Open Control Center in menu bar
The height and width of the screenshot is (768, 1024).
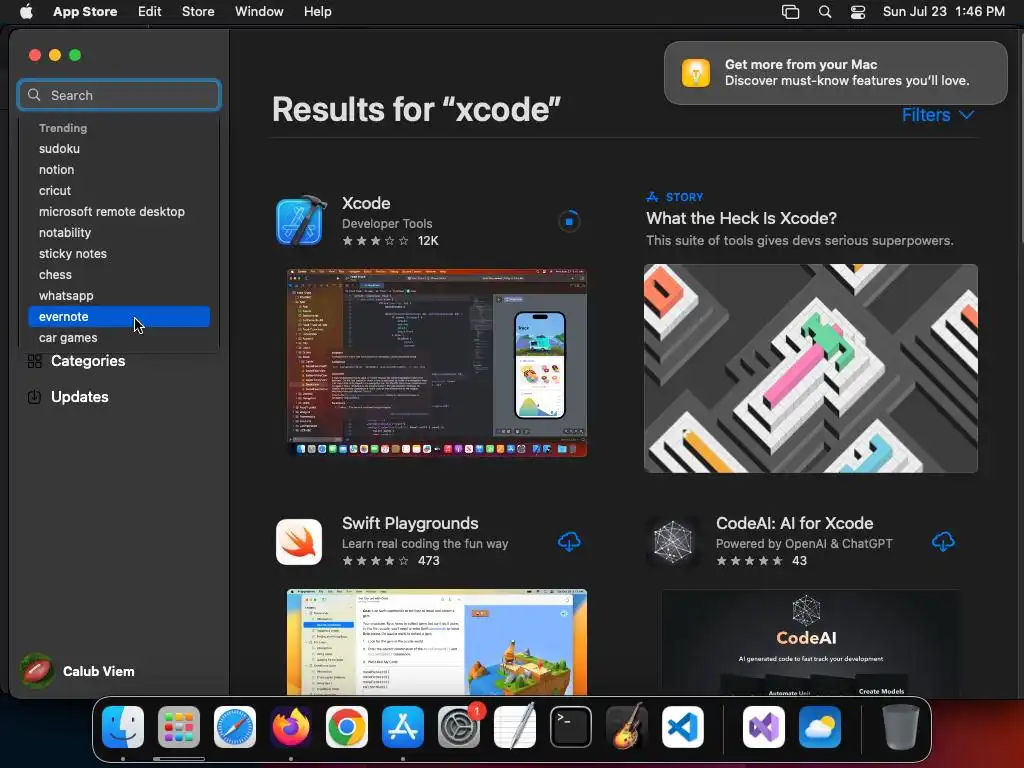click(857, 11)
